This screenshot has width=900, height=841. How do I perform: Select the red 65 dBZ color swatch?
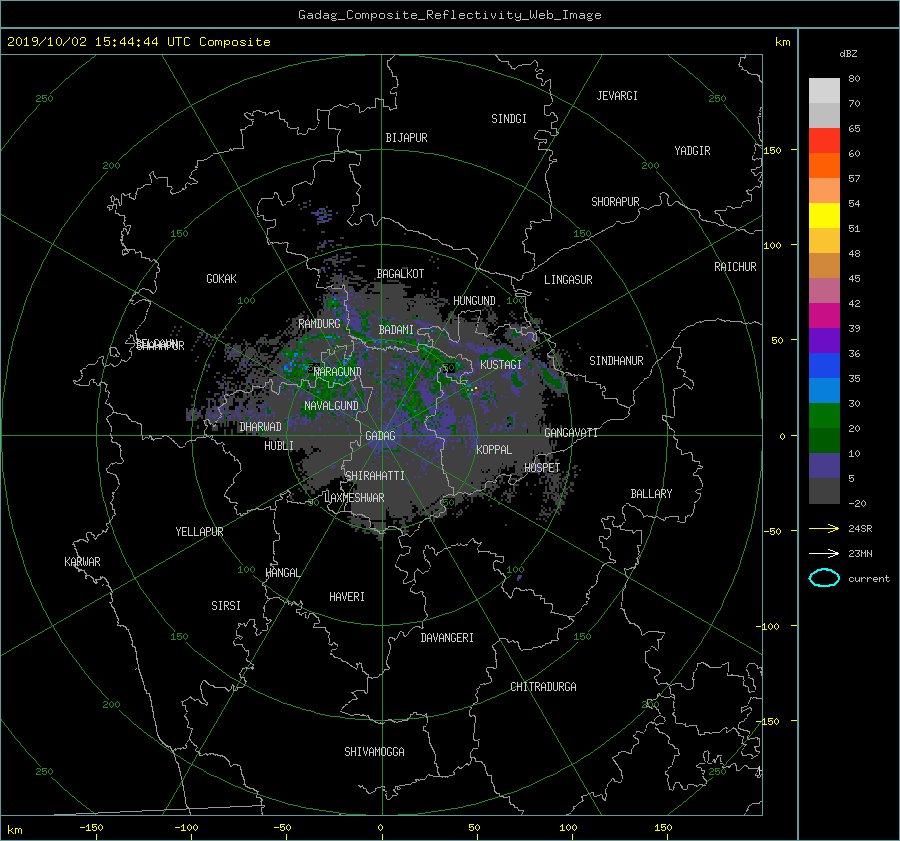tap(824, 140)
